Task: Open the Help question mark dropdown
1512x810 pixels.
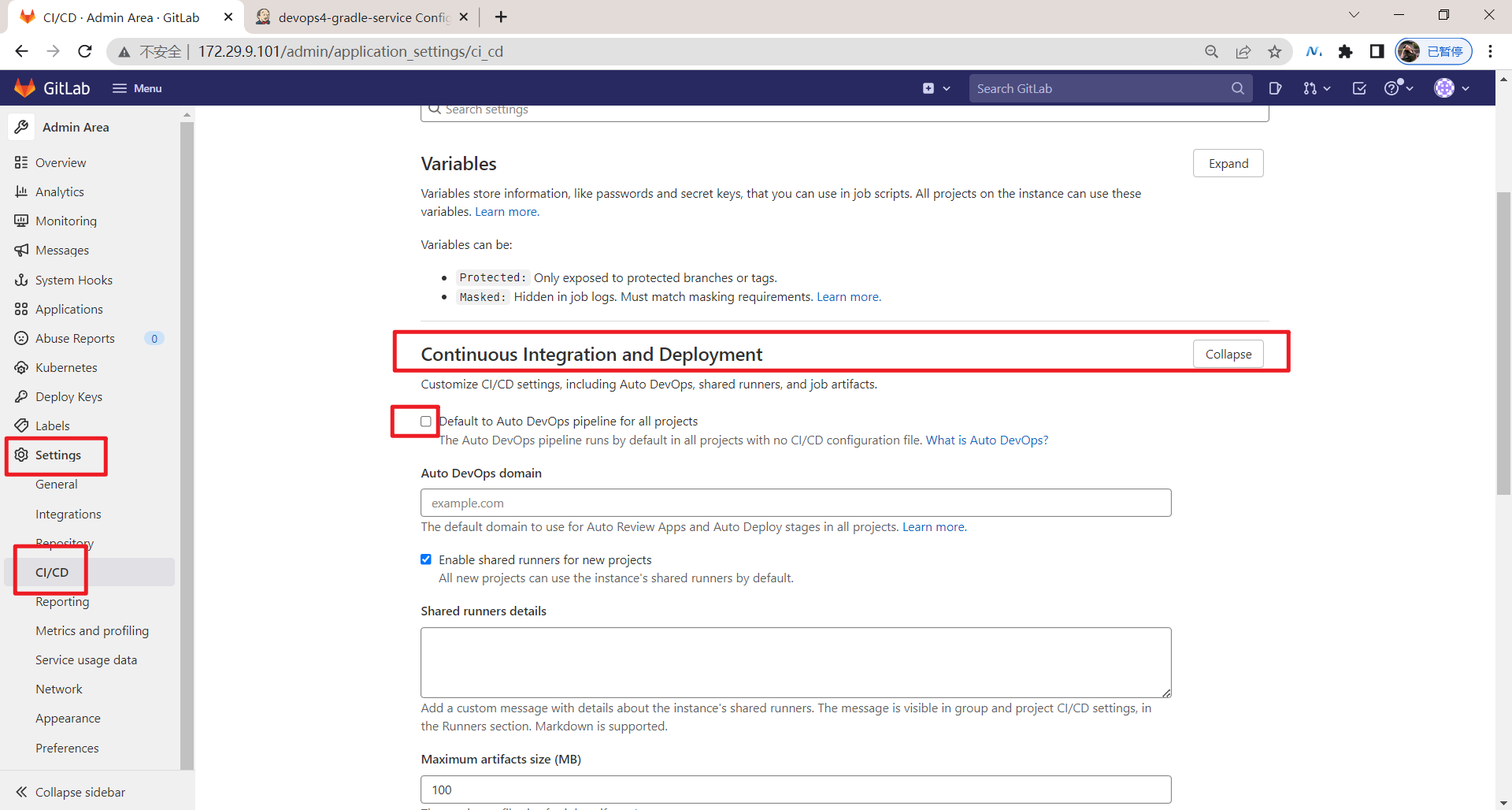Action: (x=1399, y=88)
